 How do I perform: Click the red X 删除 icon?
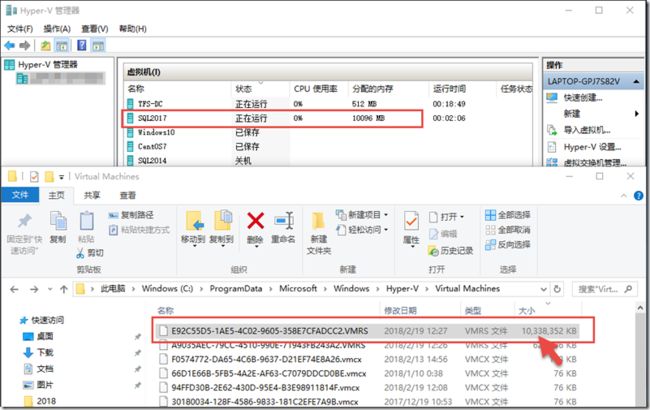coord(255,221)
